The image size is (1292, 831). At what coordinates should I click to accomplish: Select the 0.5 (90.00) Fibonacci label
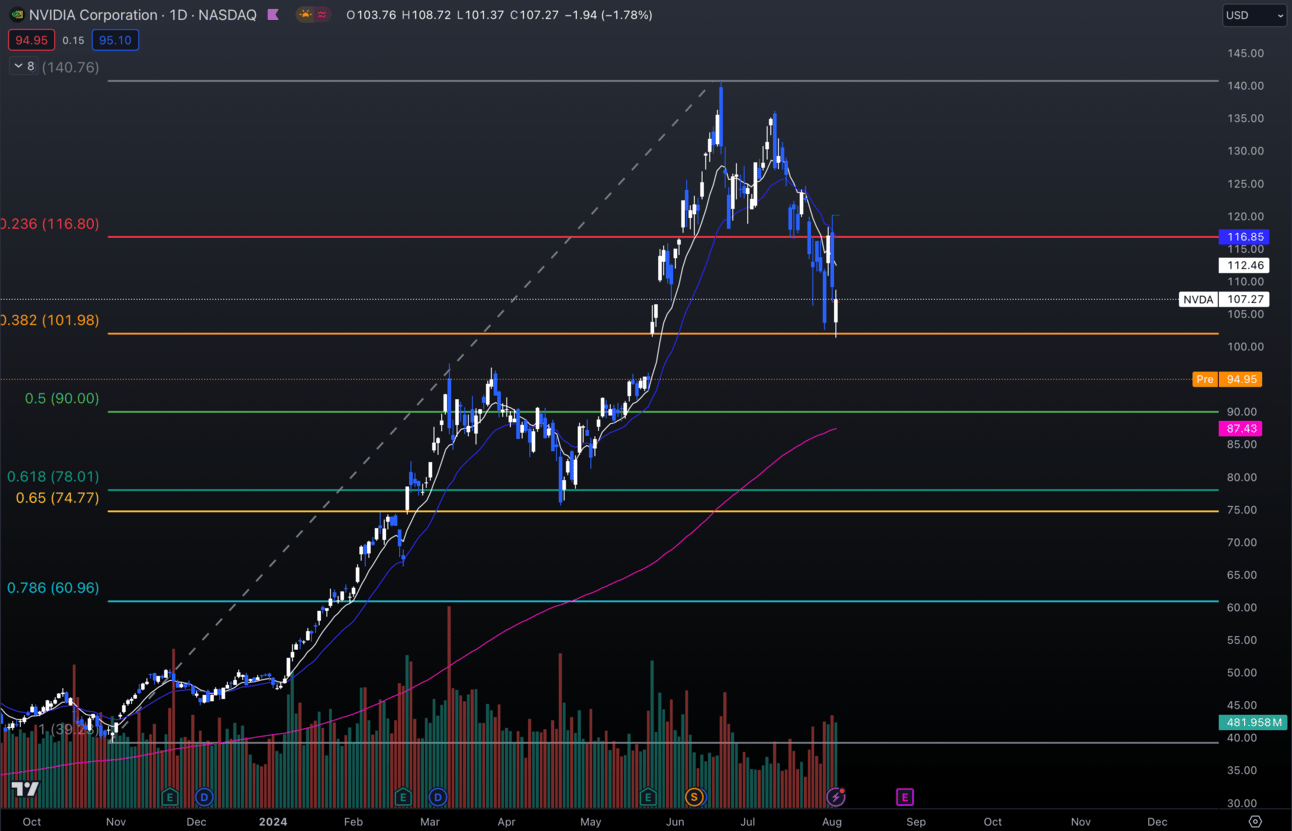pyautogui.click(x=62, y=398)
